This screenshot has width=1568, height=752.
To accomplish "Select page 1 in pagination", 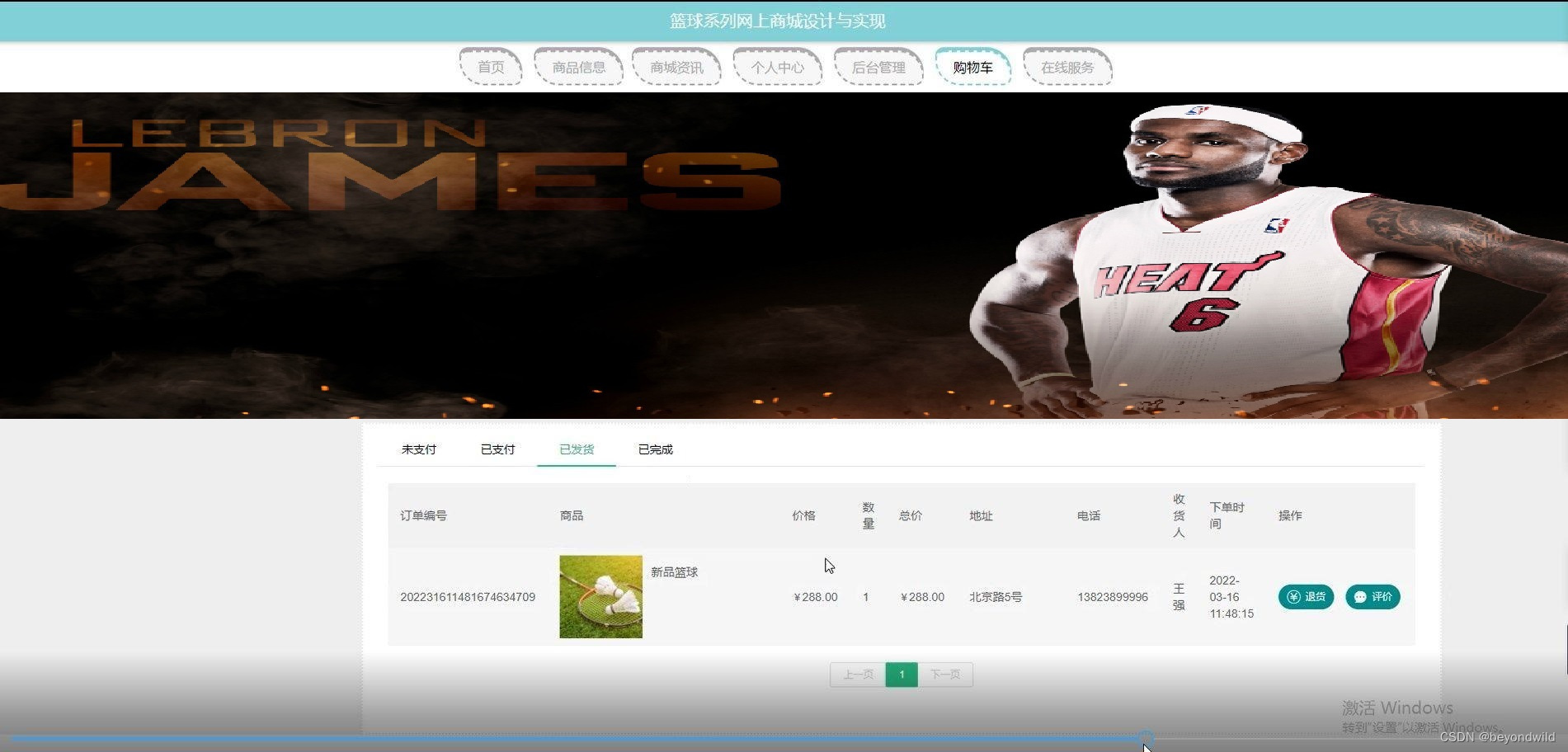I will click(902, 674).
